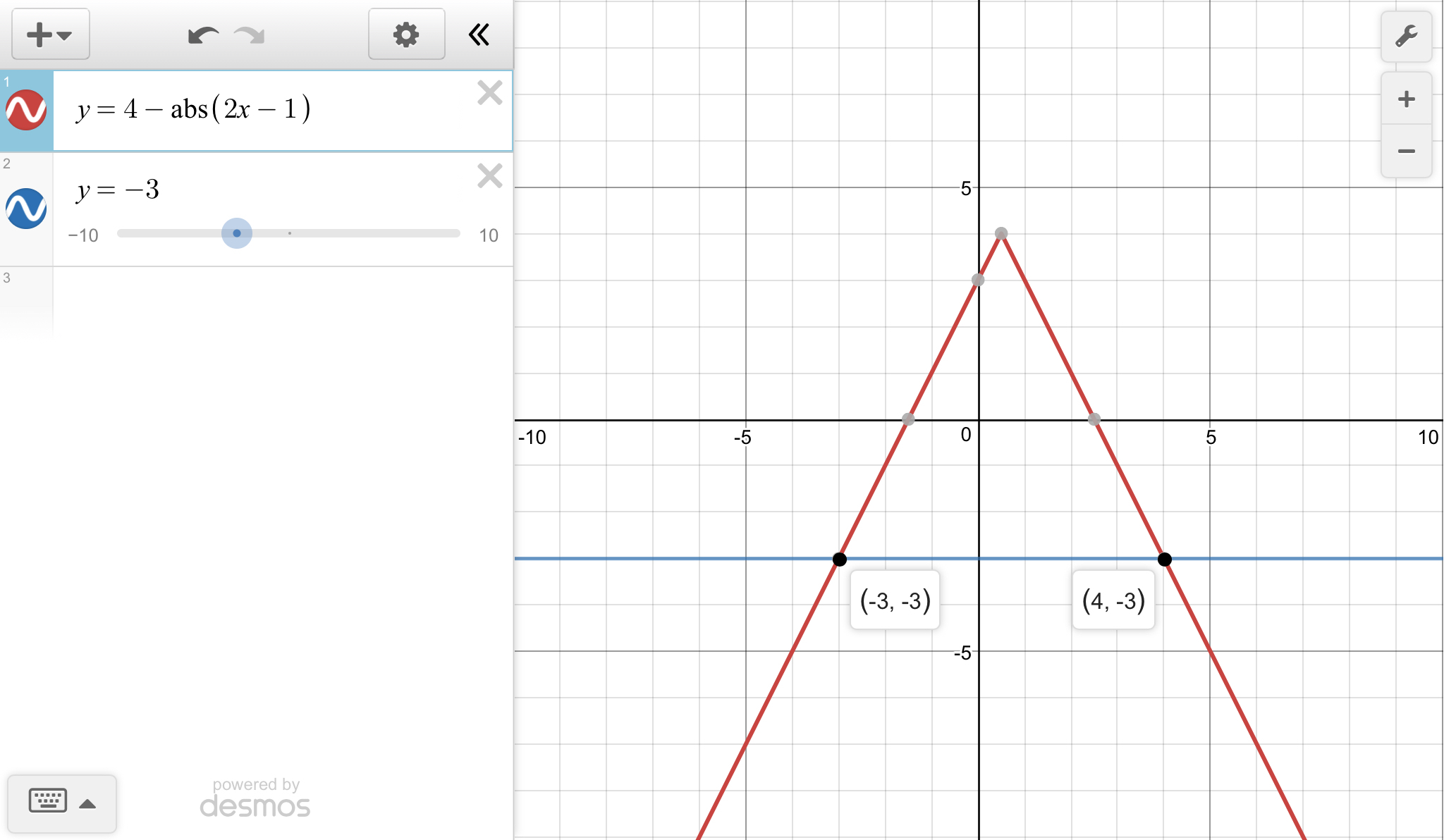This screenshot has height=840, width=1444.
Task: Open expression list settings gear
Action: click(406, 35)
